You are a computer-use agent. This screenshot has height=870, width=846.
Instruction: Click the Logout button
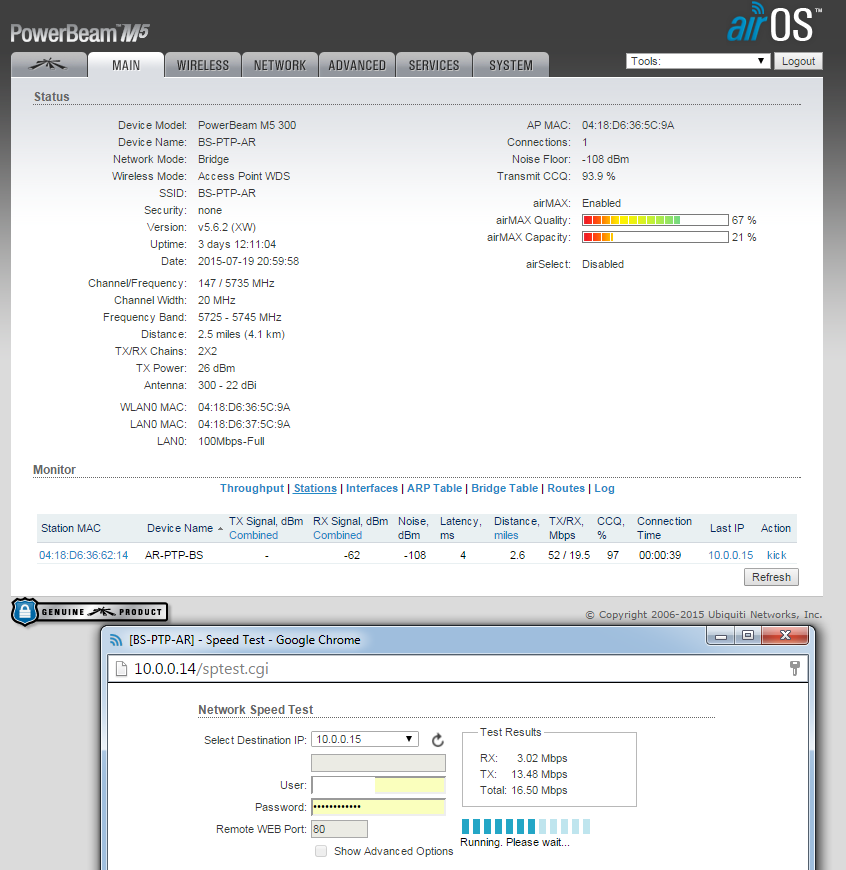click(798, 61)
